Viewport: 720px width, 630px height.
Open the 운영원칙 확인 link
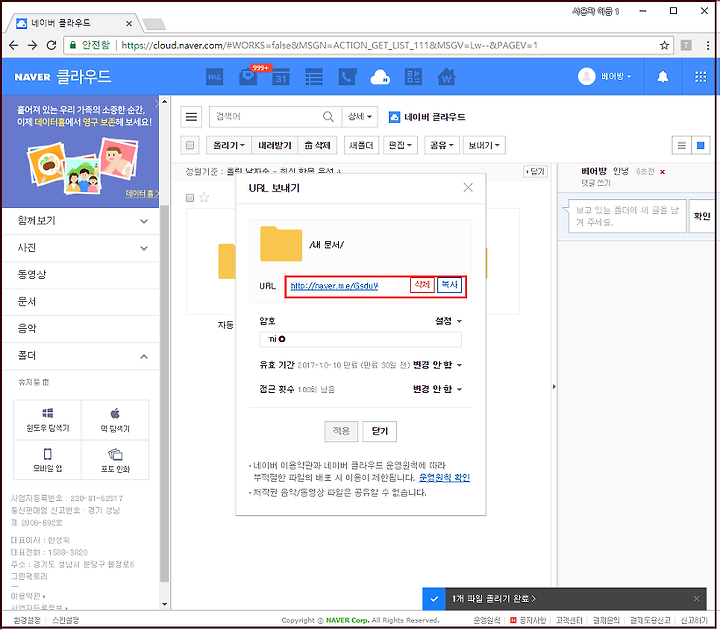click(444, 478)
